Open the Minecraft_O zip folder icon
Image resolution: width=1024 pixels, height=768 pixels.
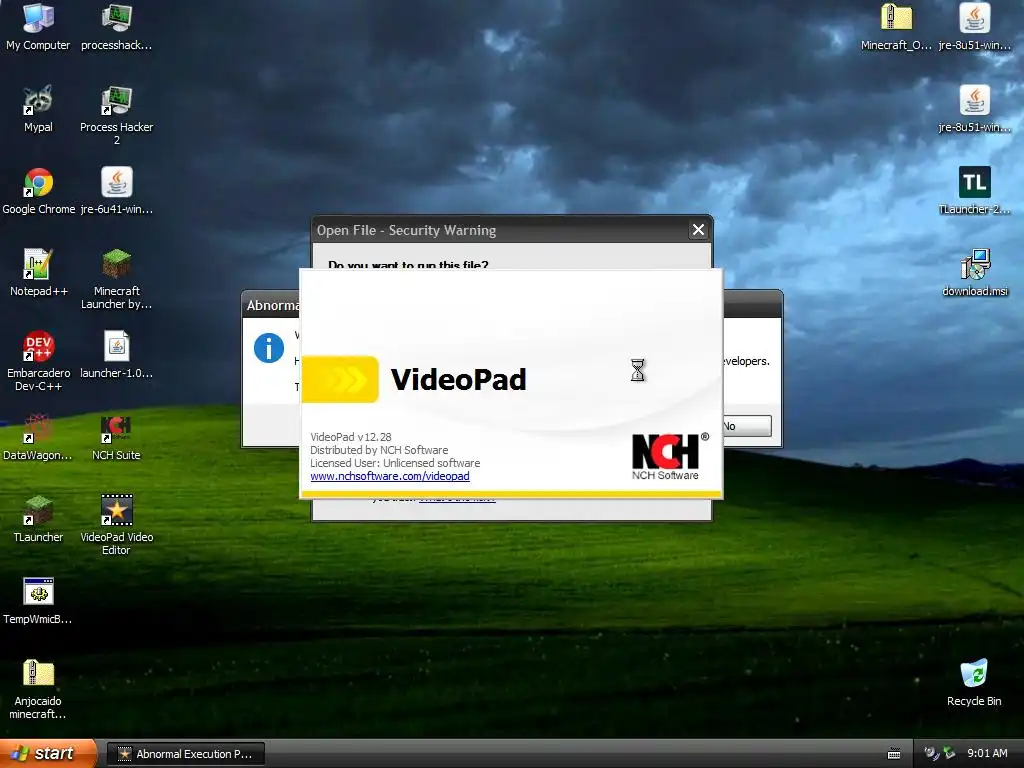tap(896, 26)
